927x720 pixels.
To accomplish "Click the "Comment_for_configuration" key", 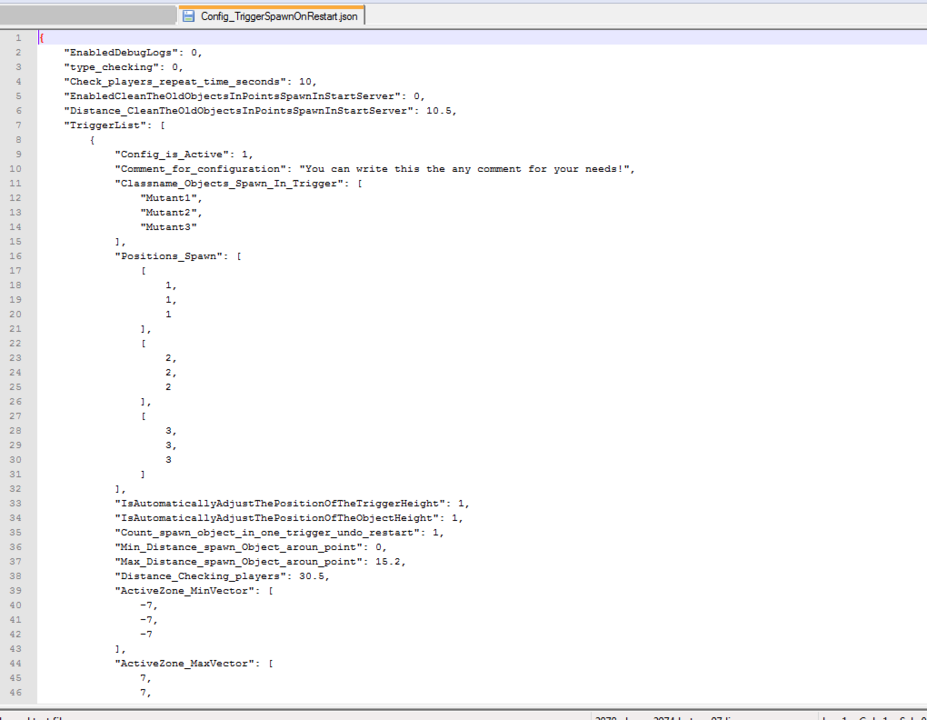I will [200, 169].
